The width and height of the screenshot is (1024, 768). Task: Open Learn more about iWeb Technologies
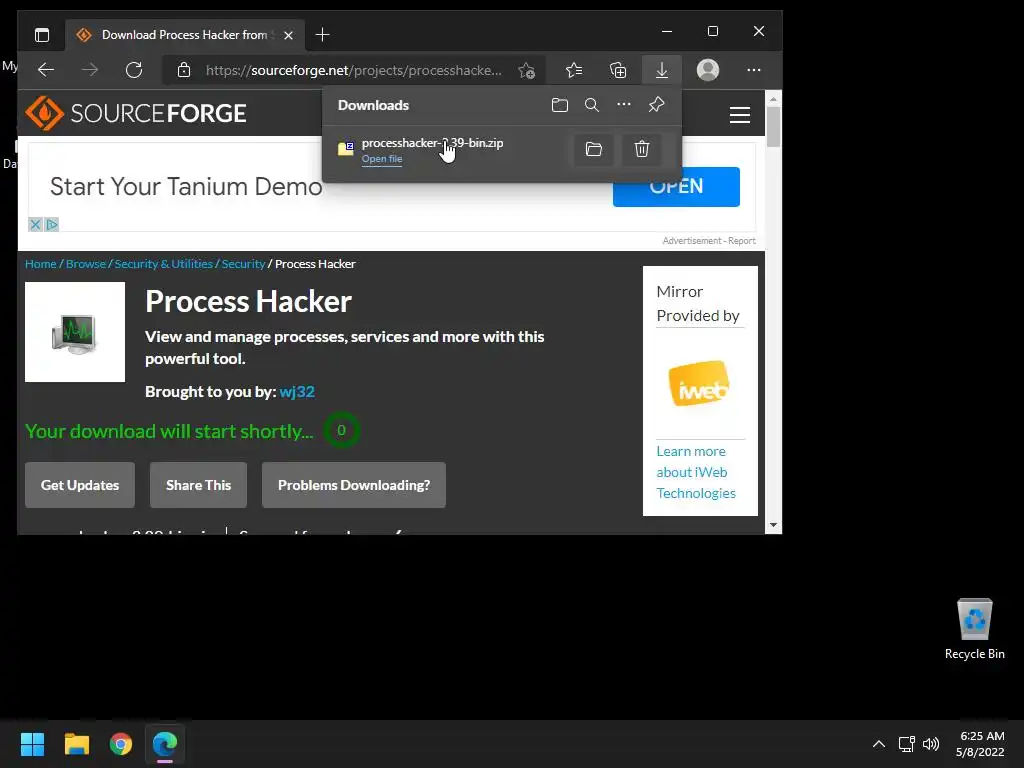pos(696,472)
